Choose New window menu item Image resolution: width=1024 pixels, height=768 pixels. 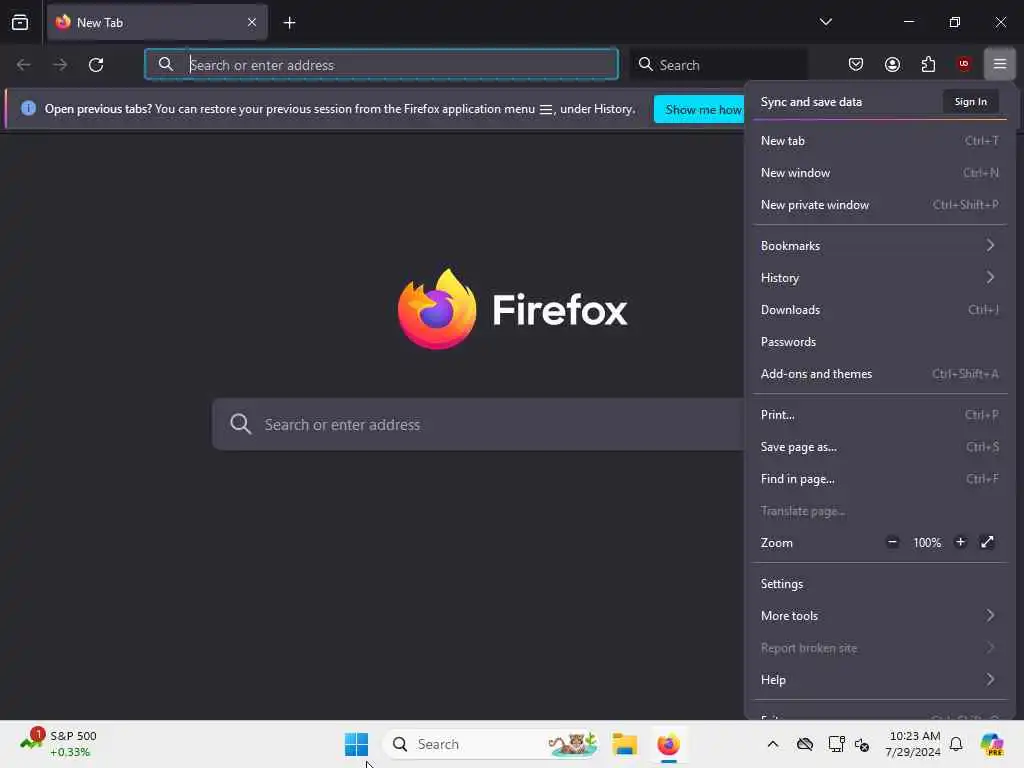click(x=880, y=173)
